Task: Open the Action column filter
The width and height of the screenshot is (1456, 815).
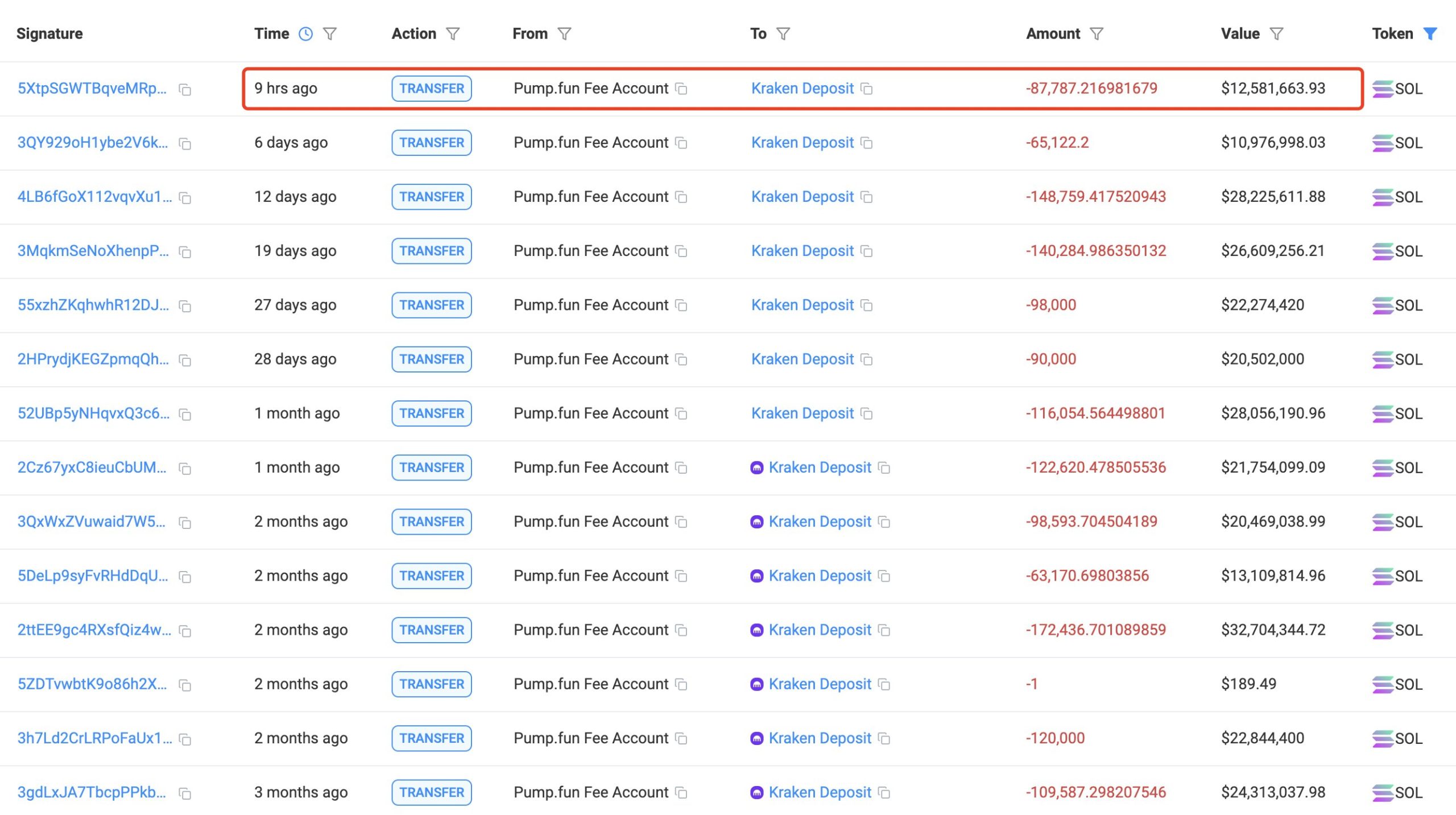Action: click(453, 34)
